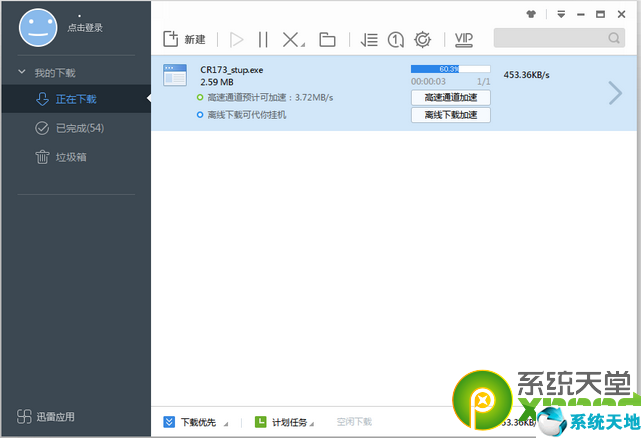Click the 离线下载加速 button
The height and width of the screenshot is (438, 641).
pyautogui.click(x=450, y=115)
